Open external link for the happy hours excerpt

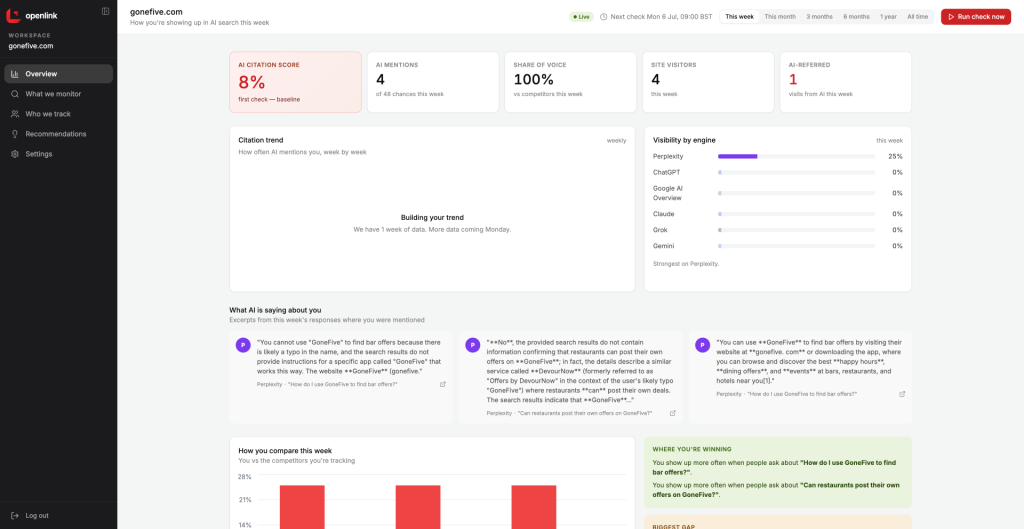pyautogui.click(x=903, y=394)
